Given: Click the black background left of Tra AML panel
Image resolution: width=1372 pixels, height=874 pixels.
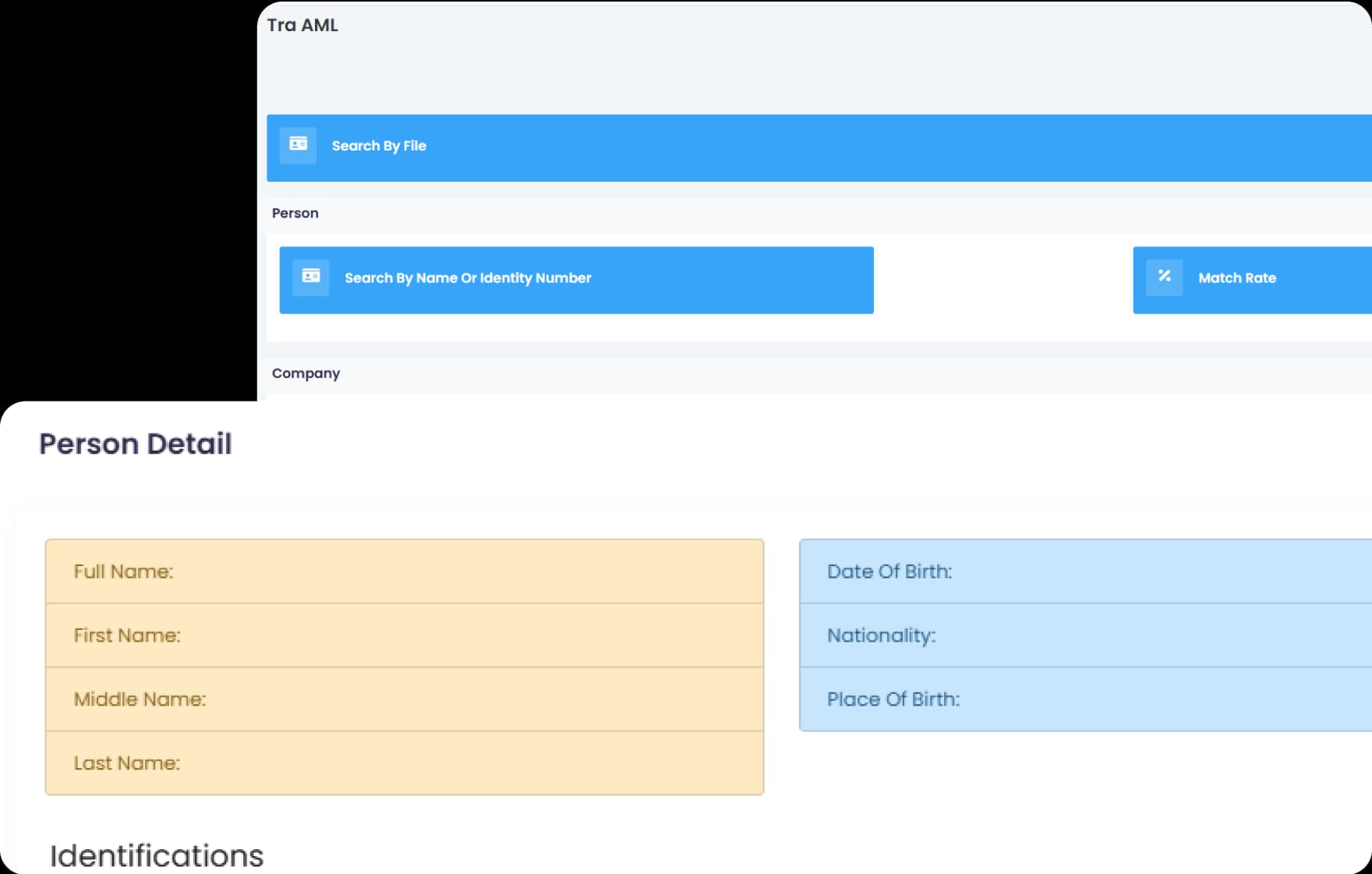Looking at the screenshot, I should pos(125,195).
